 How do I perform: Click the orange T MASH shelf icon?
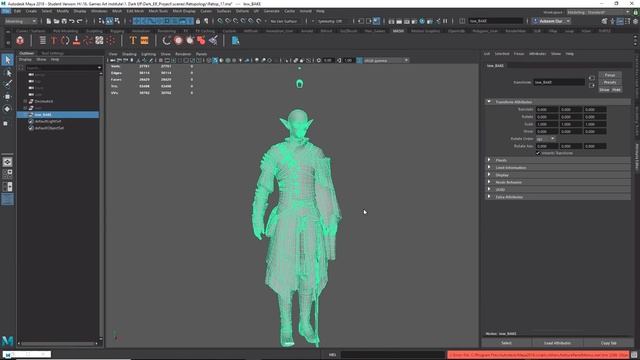(133, 40)
